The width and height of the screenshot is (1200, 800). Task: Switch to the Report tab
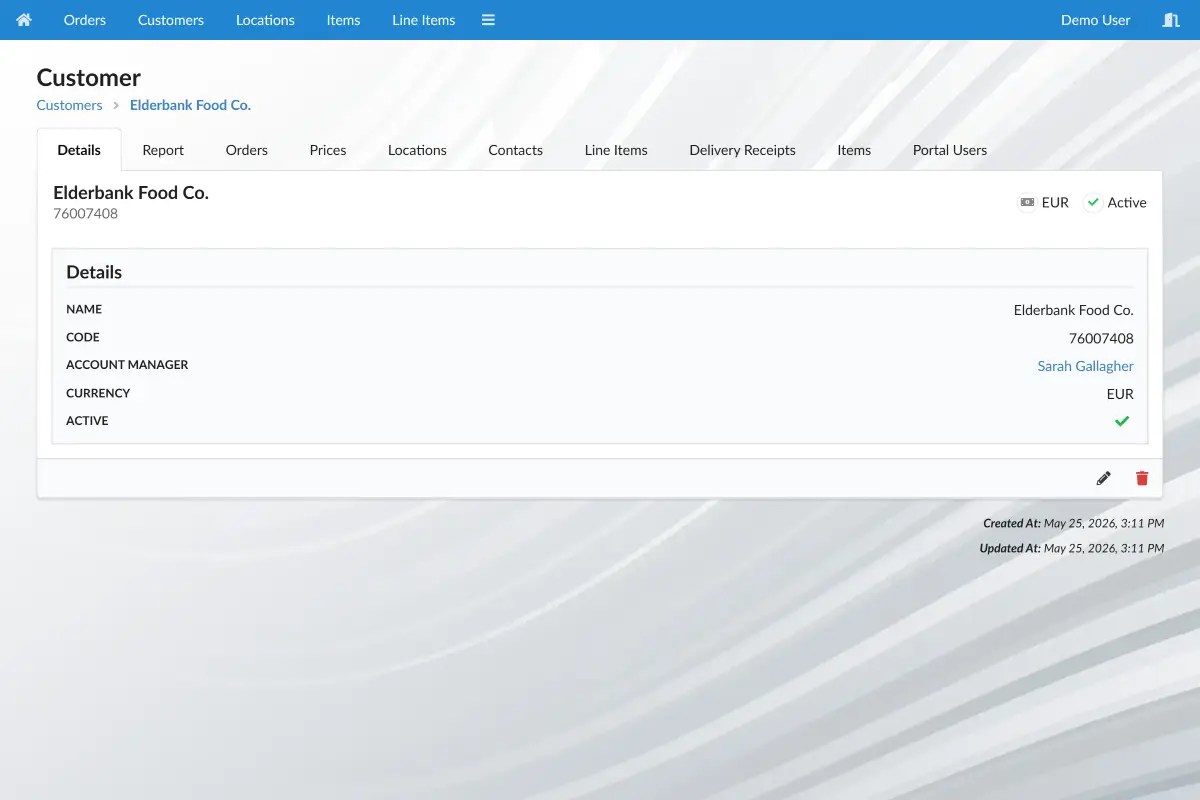click(x=163, y=150)
